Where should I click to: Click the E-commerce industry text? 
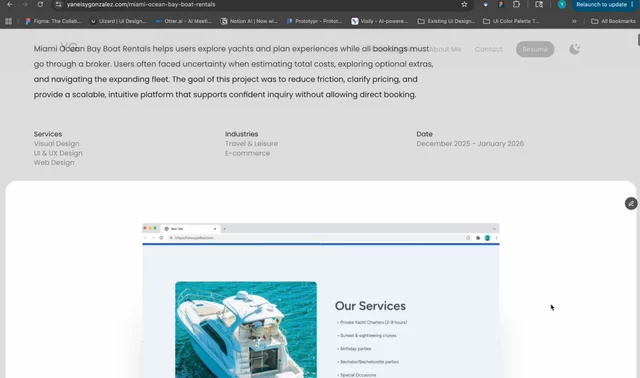pos(247,153)
